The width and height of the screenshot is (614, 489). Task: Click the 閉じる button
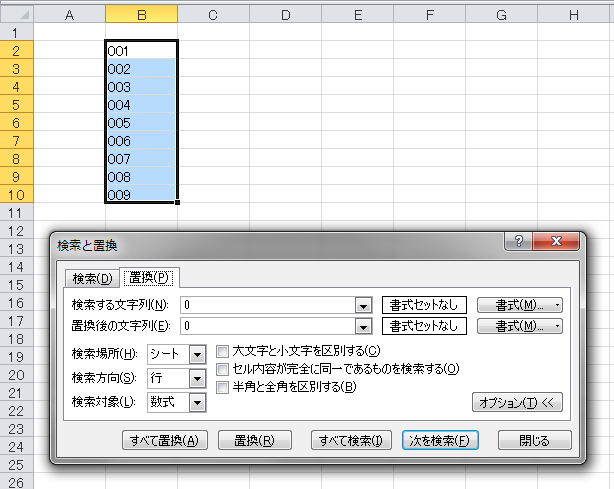coord(535,440)
